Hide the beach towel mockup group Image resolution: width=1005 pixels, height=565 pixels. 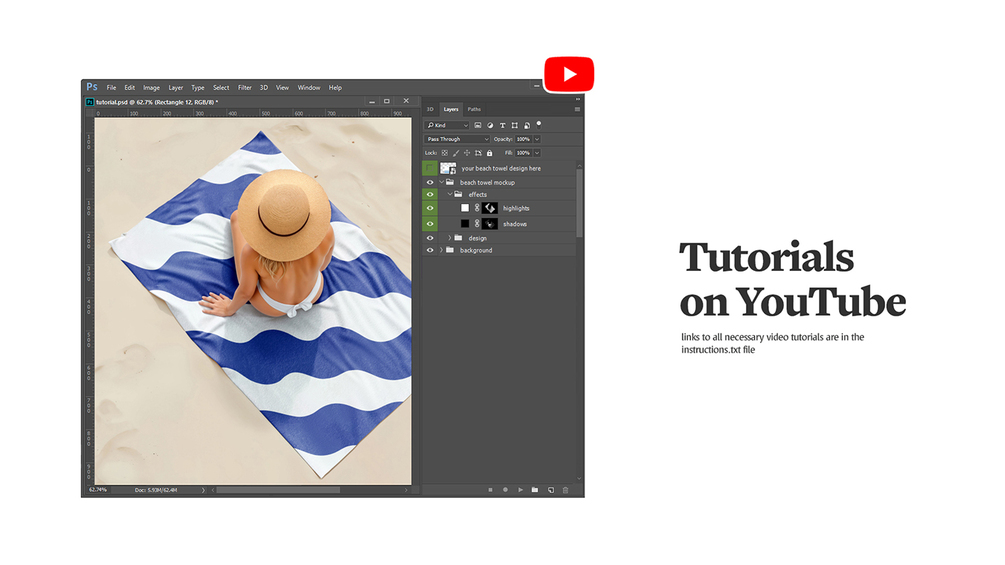tap(430, 183)
